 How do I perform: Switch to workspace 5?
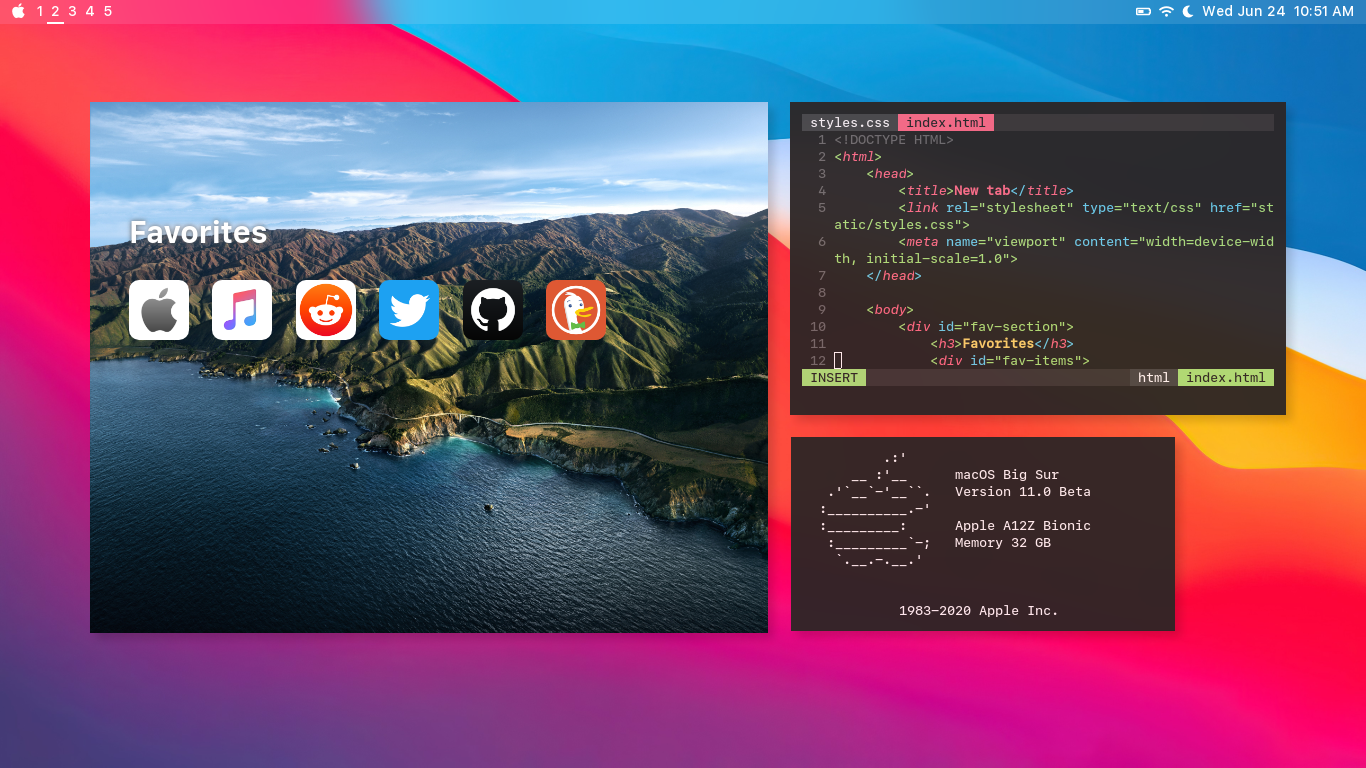coord(108,11)
